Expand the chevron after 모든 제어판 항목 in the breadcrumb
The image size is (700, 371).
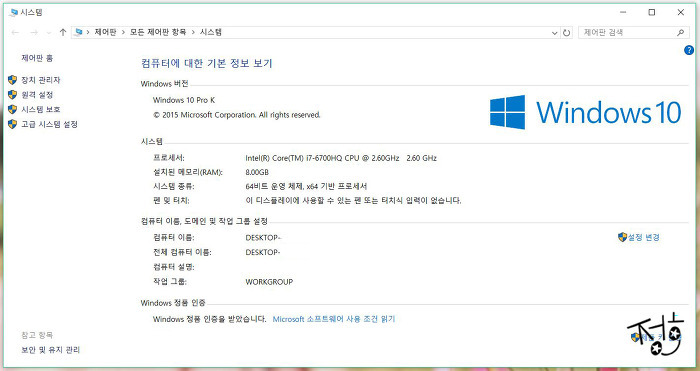pyautogui.click(x=193, y=32)
